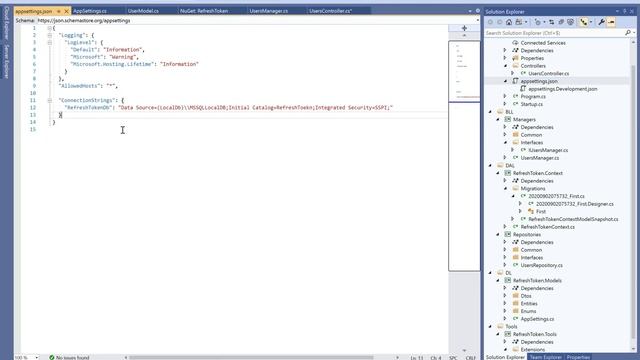
Task: Click Collapse All in Solution Explorer
Action: coord(561,22)
